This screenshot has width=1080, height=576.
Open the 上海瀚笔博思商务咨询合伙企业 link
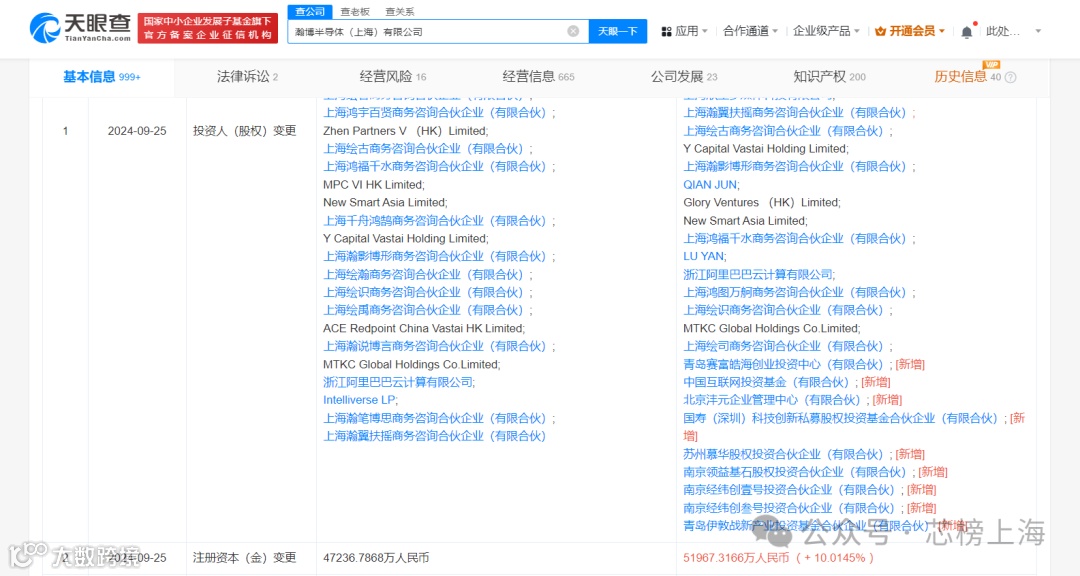(x=435, y=419)
